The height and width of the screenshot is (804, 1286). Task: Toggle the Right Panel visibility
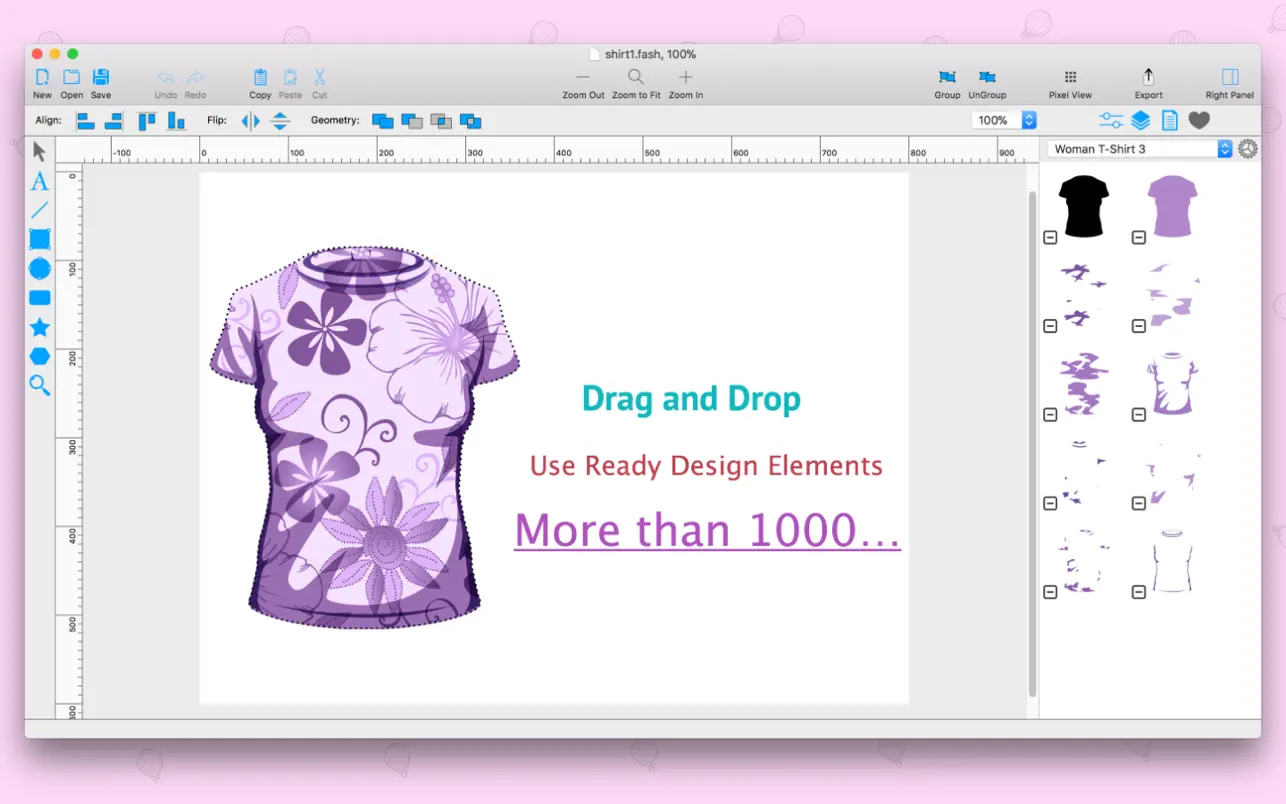(1228, 81)
